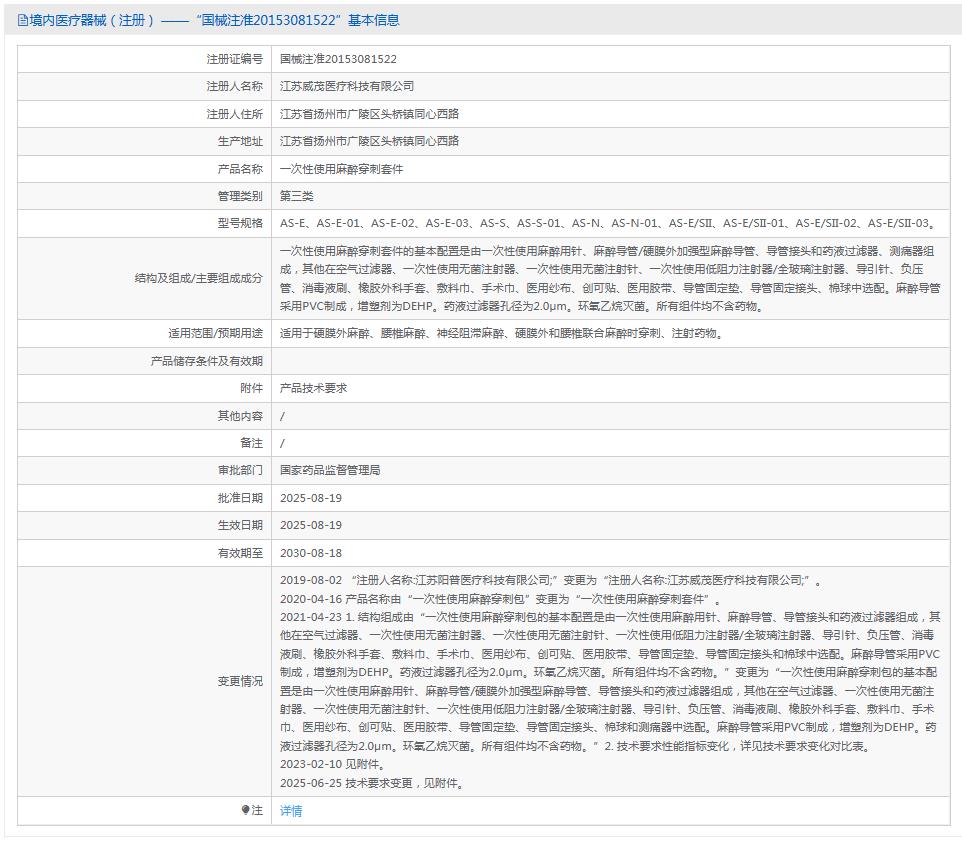Click the 注册人住所 address value
Screen dimensions: 962x842
coord(369,114)
